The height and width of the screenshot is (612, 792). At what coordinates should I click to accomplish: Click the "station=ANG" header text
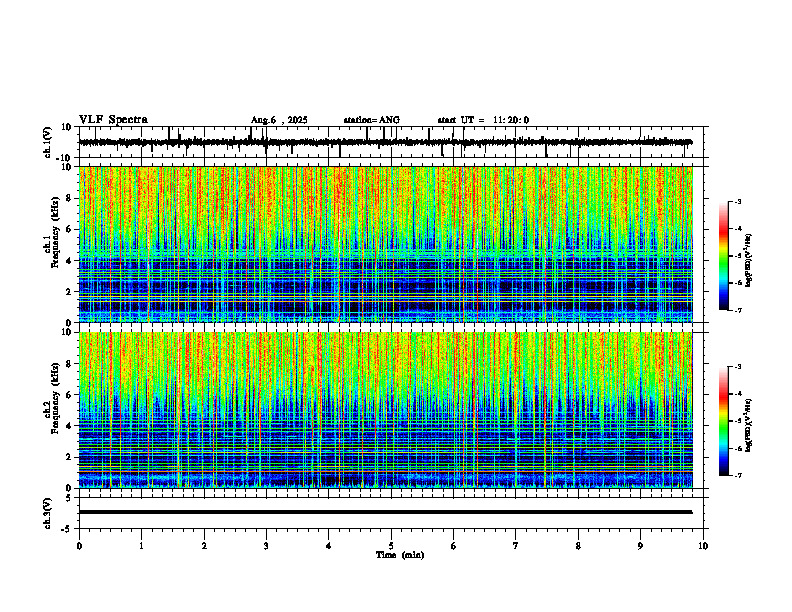(x=371, y=120)
